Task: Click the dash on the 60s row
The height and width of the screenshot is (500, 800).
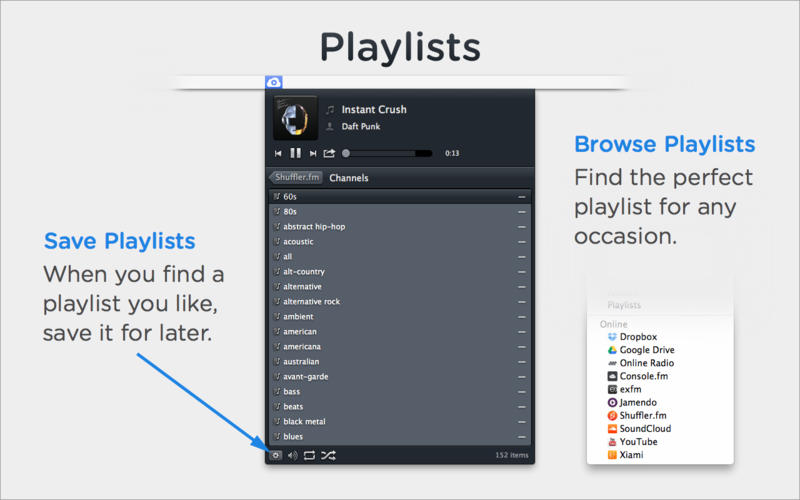Action: click(521, 197)
